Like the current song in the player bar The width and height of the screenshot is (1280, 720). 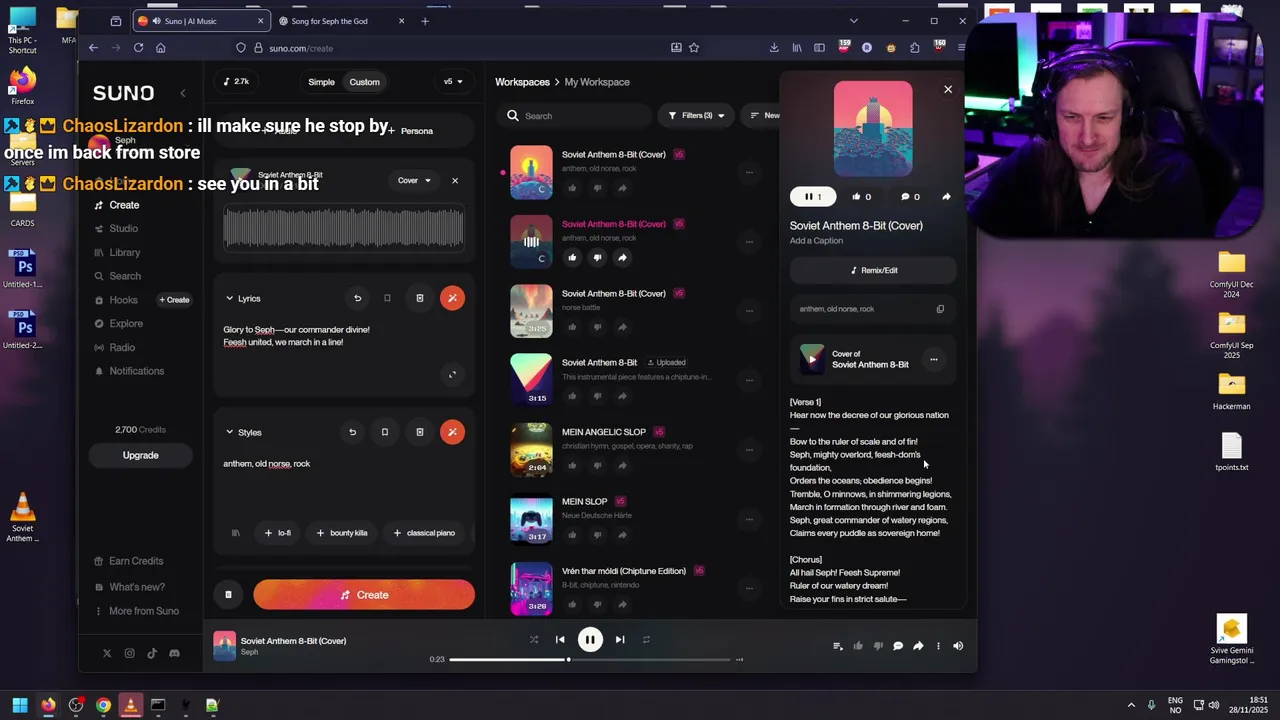tap(858, 646)
